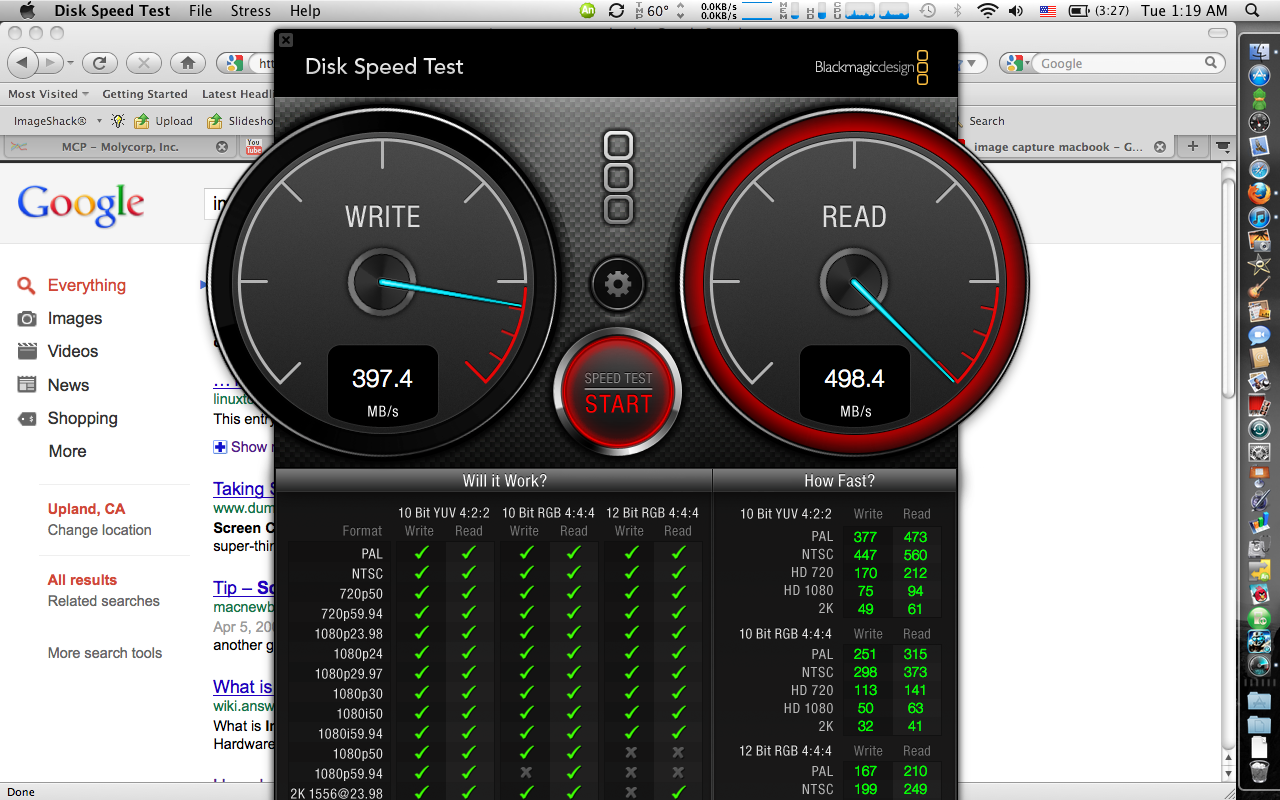Click the stop loading button in Firefox

coord(143,63)
